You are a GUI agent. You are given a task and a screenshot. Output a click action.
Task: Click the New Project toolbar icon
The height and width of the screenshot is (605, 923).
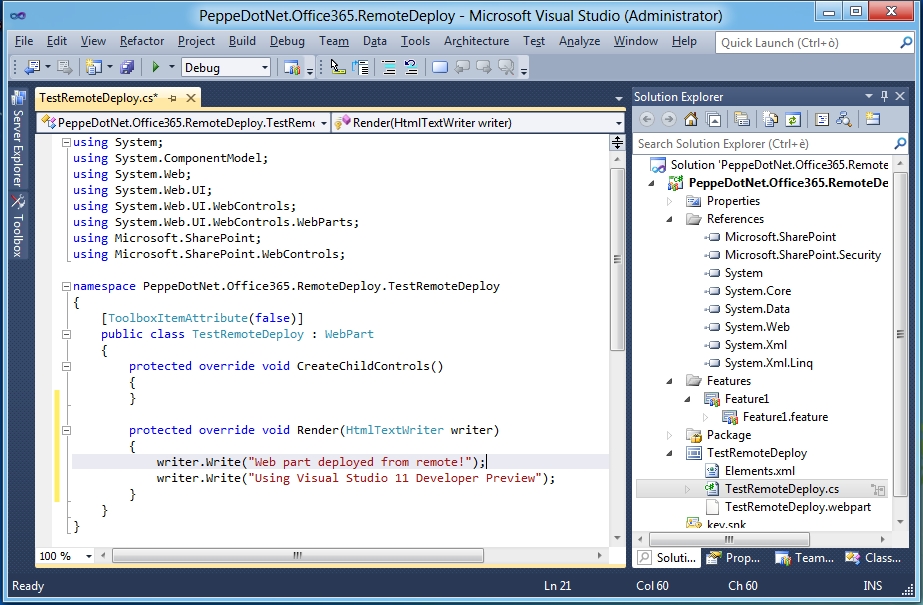click(x=93, y=68)
